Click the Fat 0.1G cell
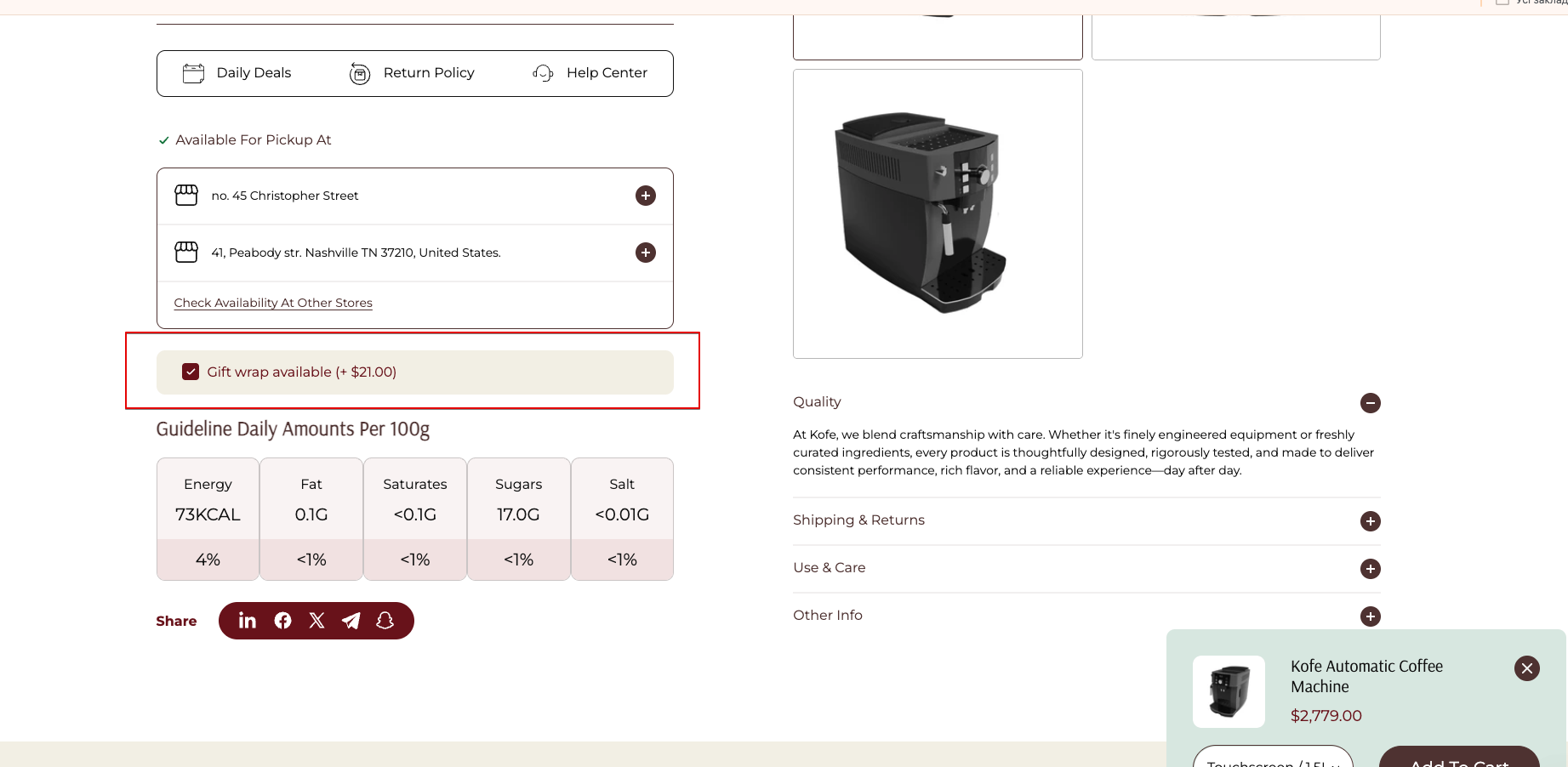Viewport: 1568px width, 767px height. point(311,499)
